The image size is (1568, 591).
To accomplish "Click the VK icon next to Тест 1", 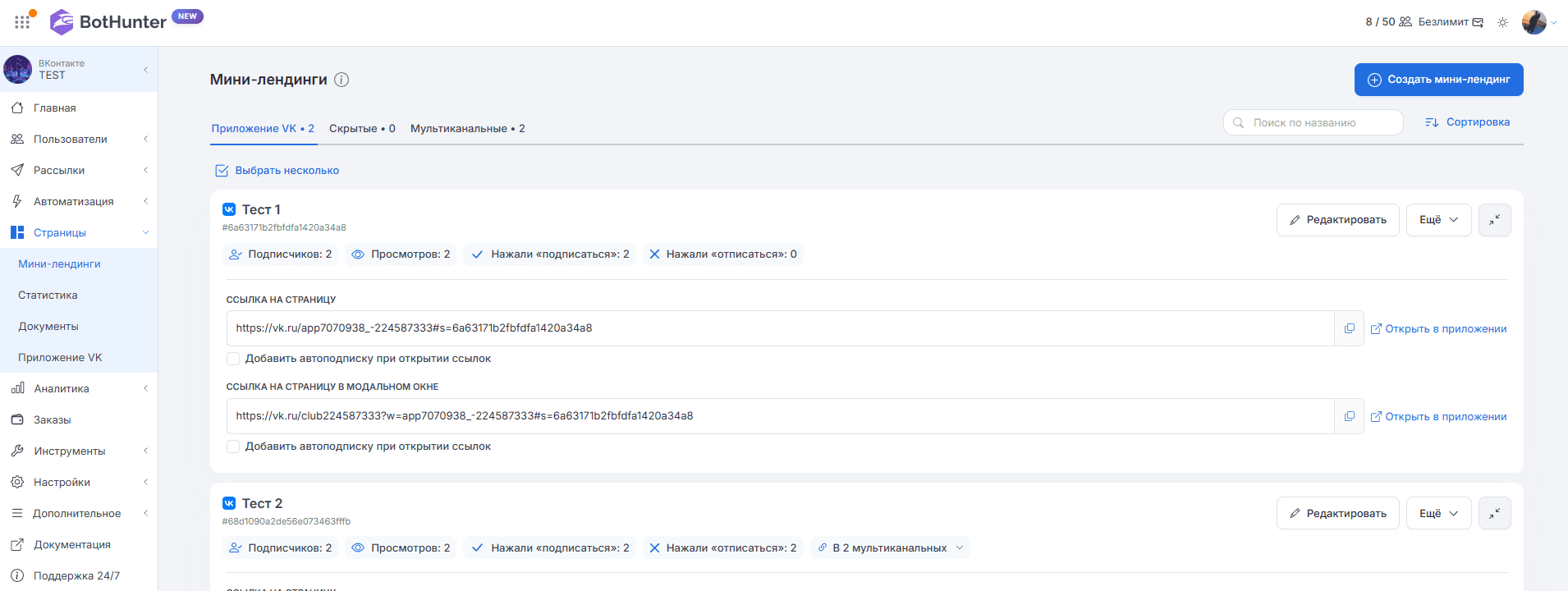I will 229,209.
